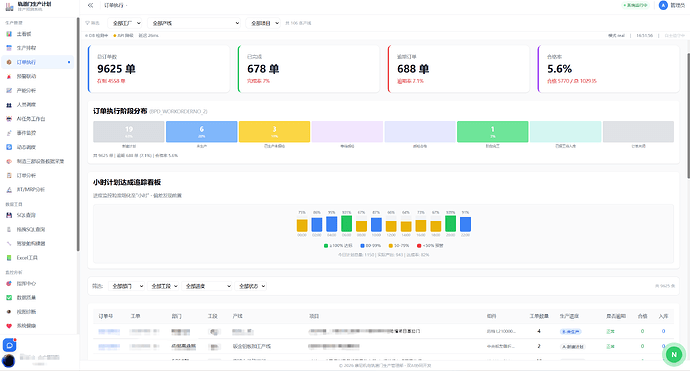This screenshot has height=371, width=690.
Task: Click the 订单执行 breadcrumb tab at top
Action: [114, 5]
